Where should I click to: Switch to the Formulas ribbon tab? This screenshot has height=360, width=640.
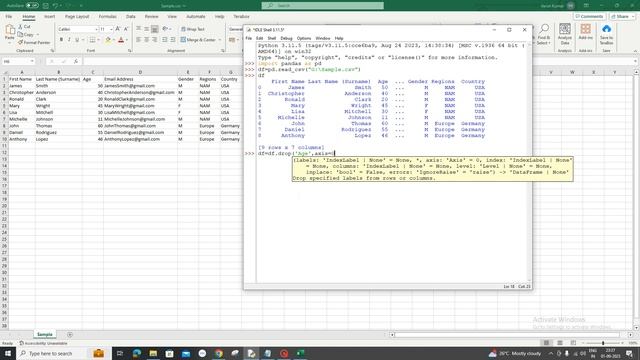[x=107, y=16]
